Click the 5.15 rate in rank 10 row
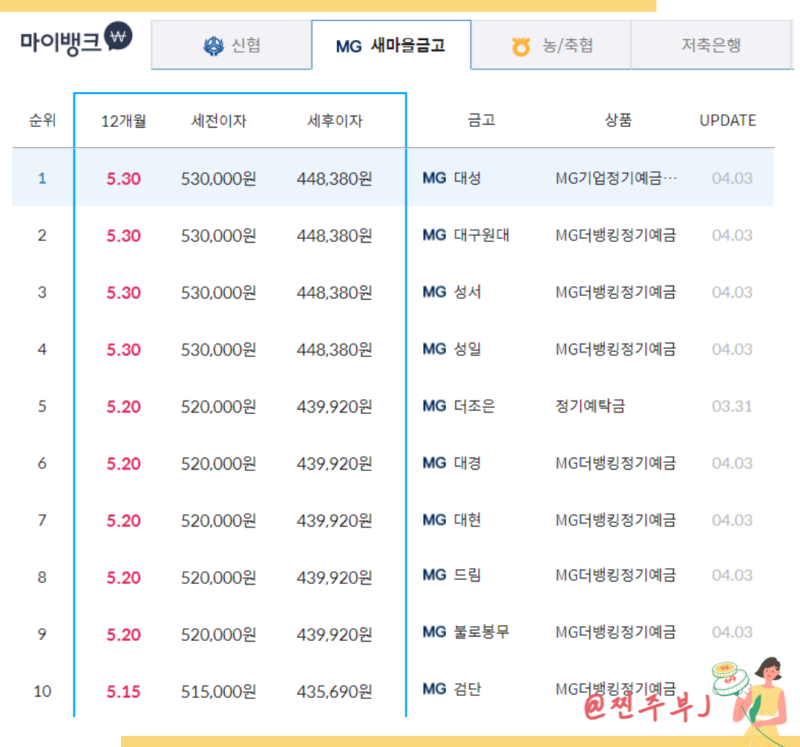Image resolution: width=800 pixels, height=747 pixels. click(123, 692)
